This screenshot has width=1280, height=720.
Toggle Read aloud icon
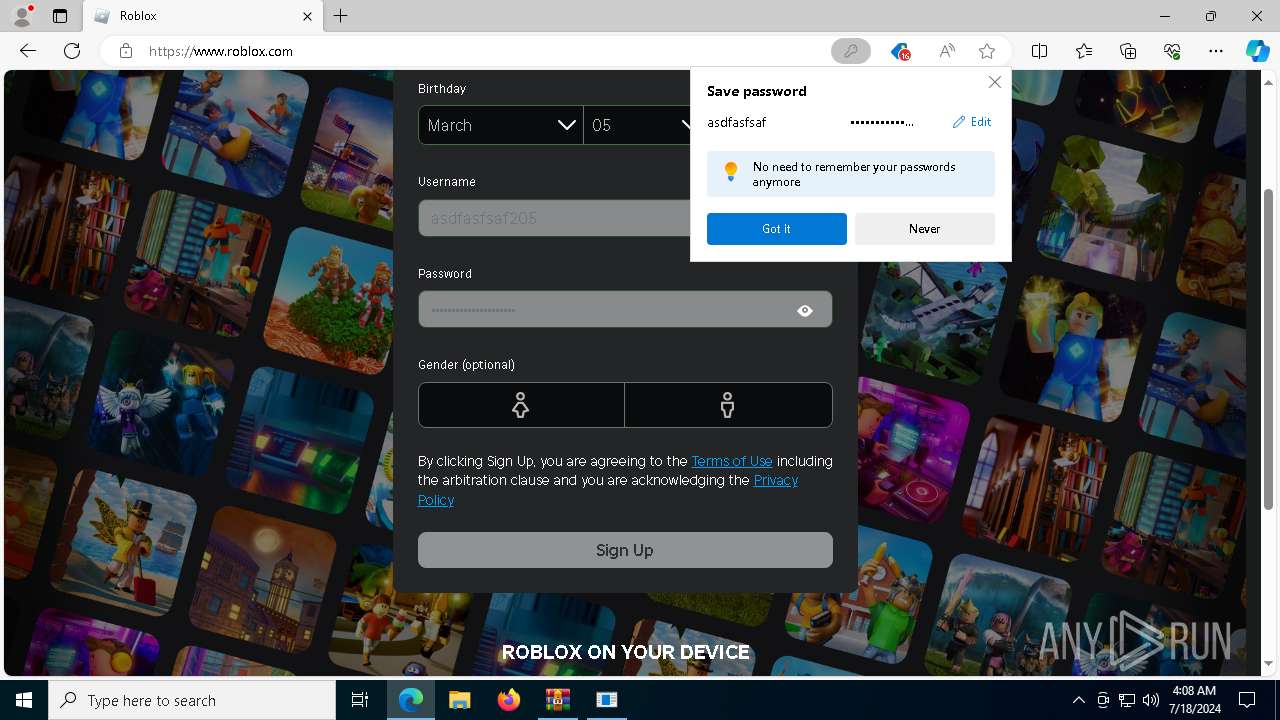pyautogui.click(x=946, y=51)
